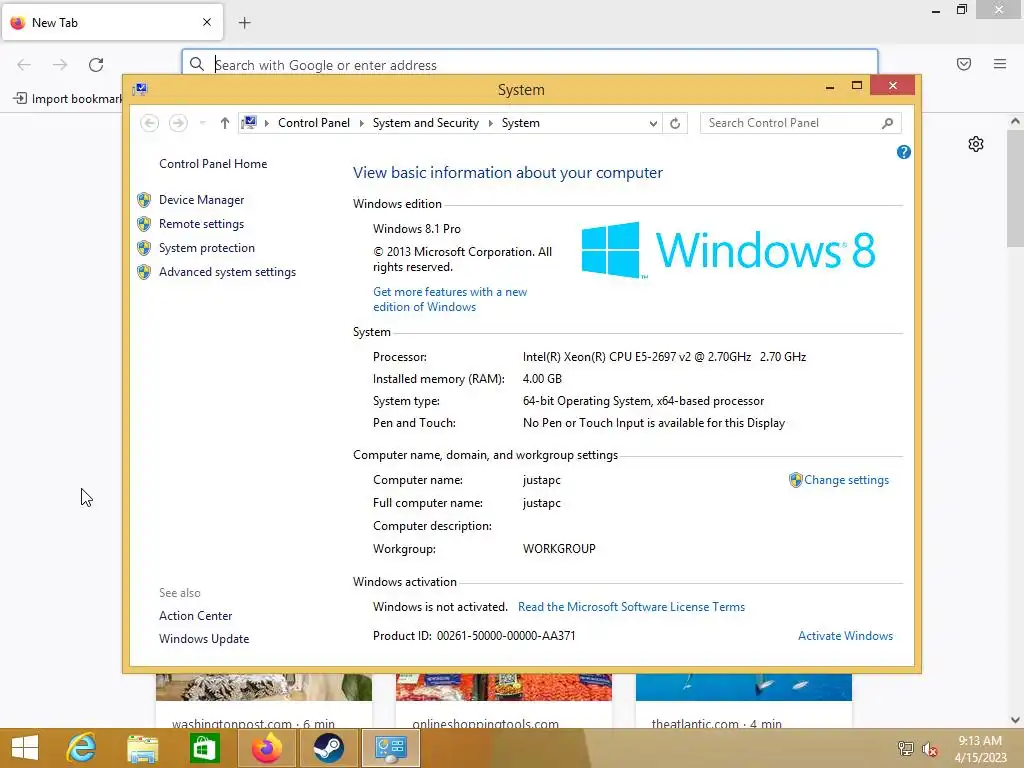
Task: Open Windows Store from taskbar
Action: tap(204, 748)
